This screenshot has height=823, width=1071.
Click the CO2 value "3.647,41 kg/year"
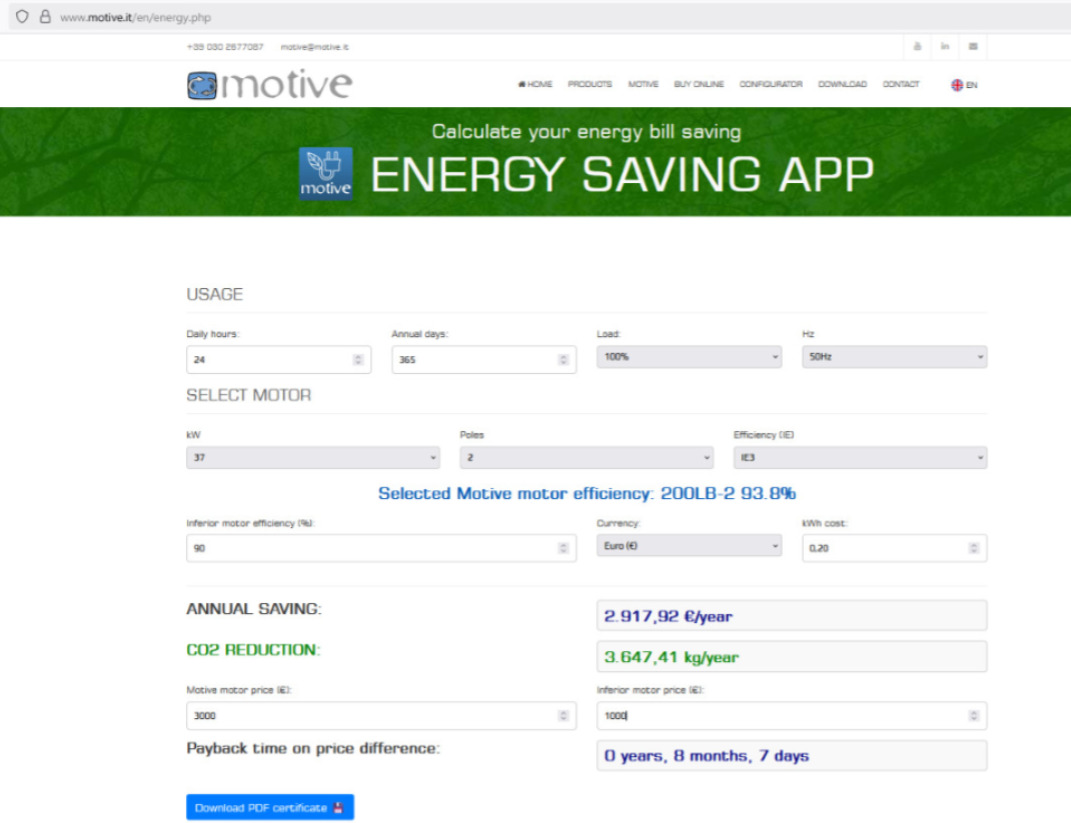point(671,657)
